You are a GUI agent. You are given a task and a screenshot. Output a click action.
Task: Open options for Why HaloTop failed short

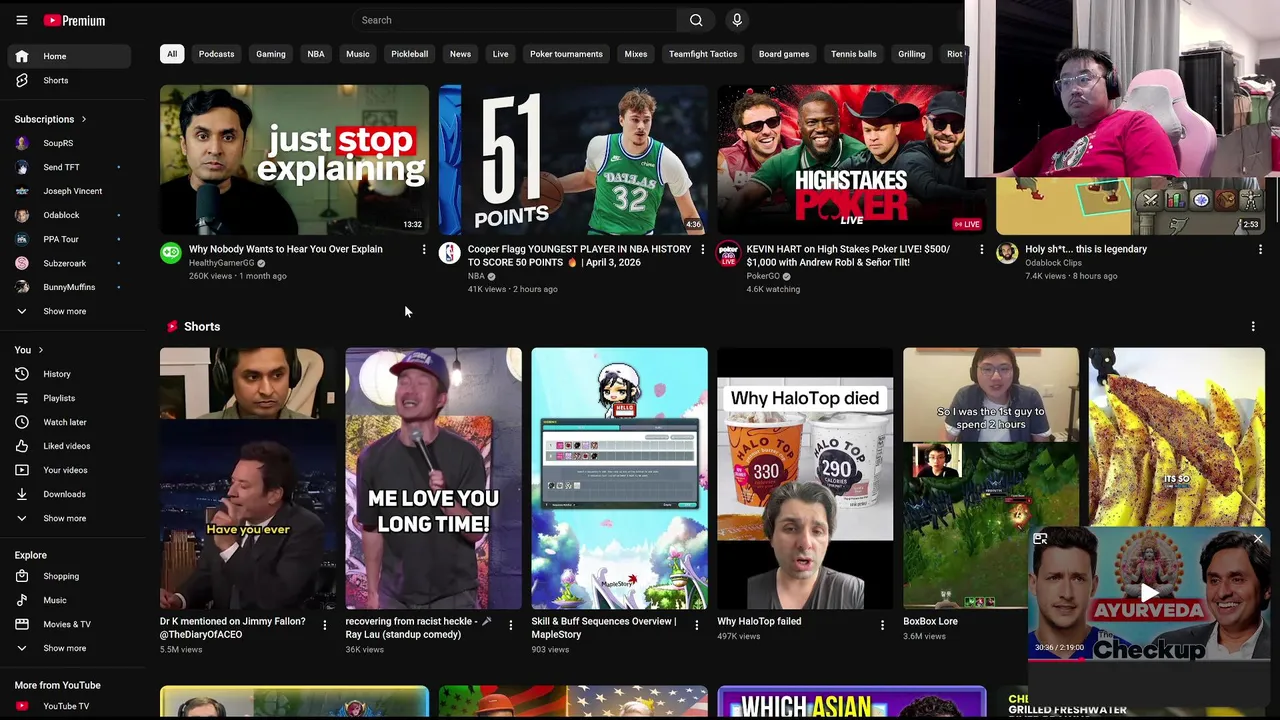click(882, 625)
